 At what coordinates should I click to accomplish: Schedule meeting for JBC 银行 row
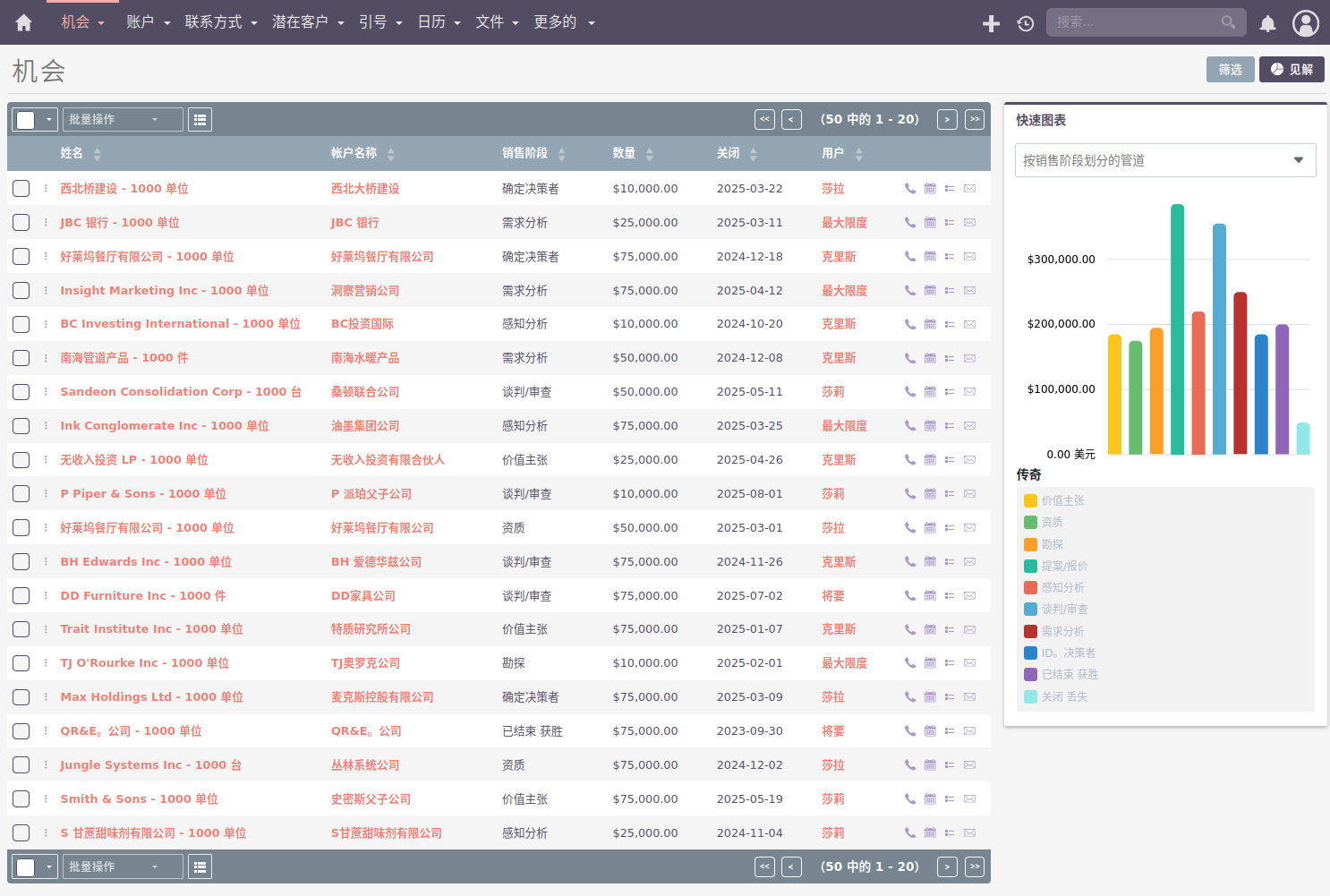[930, 223]
